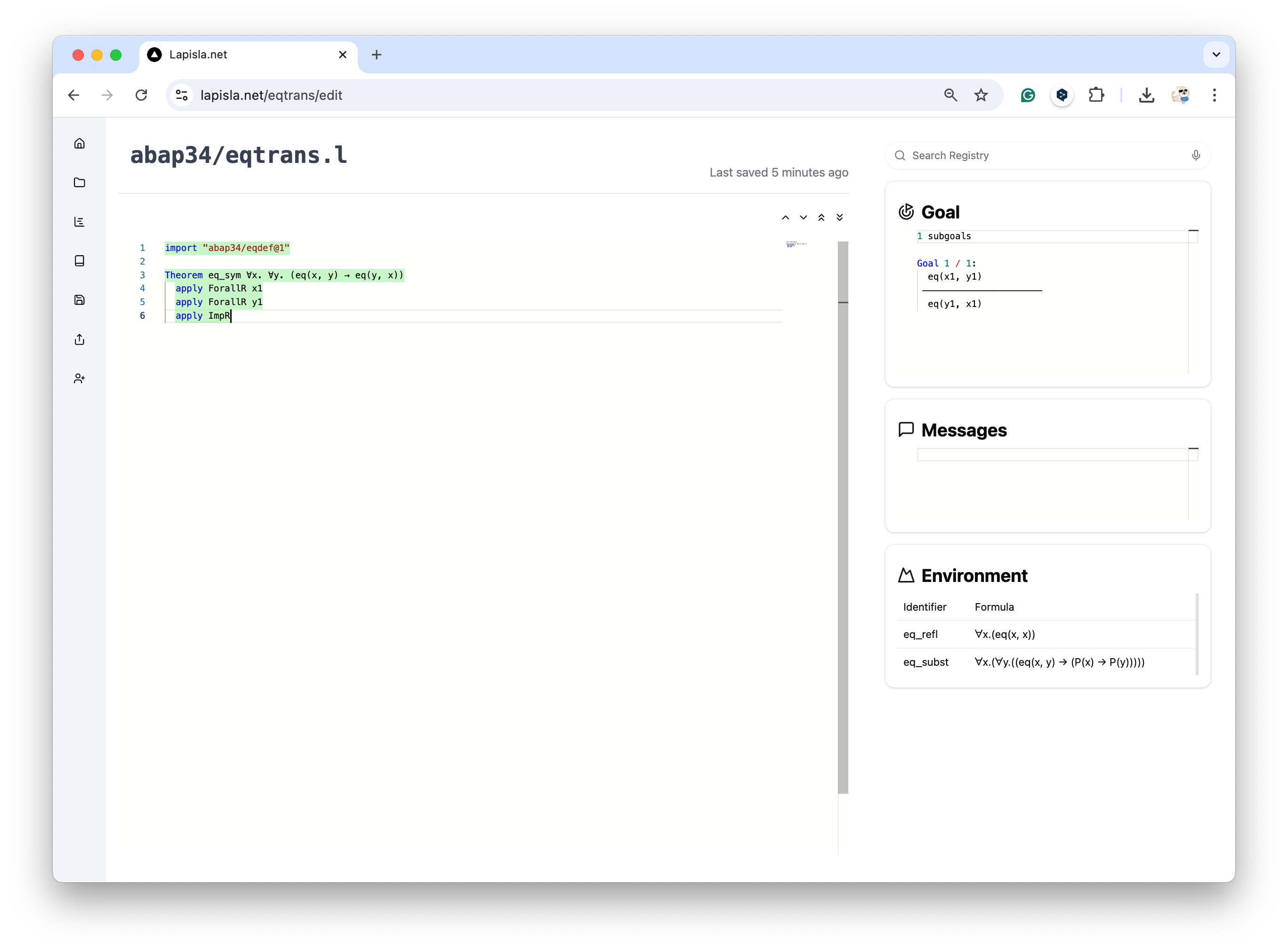Open the home icon in sidebar
This screenshot has width=1288, height=952.
[80, 144]
